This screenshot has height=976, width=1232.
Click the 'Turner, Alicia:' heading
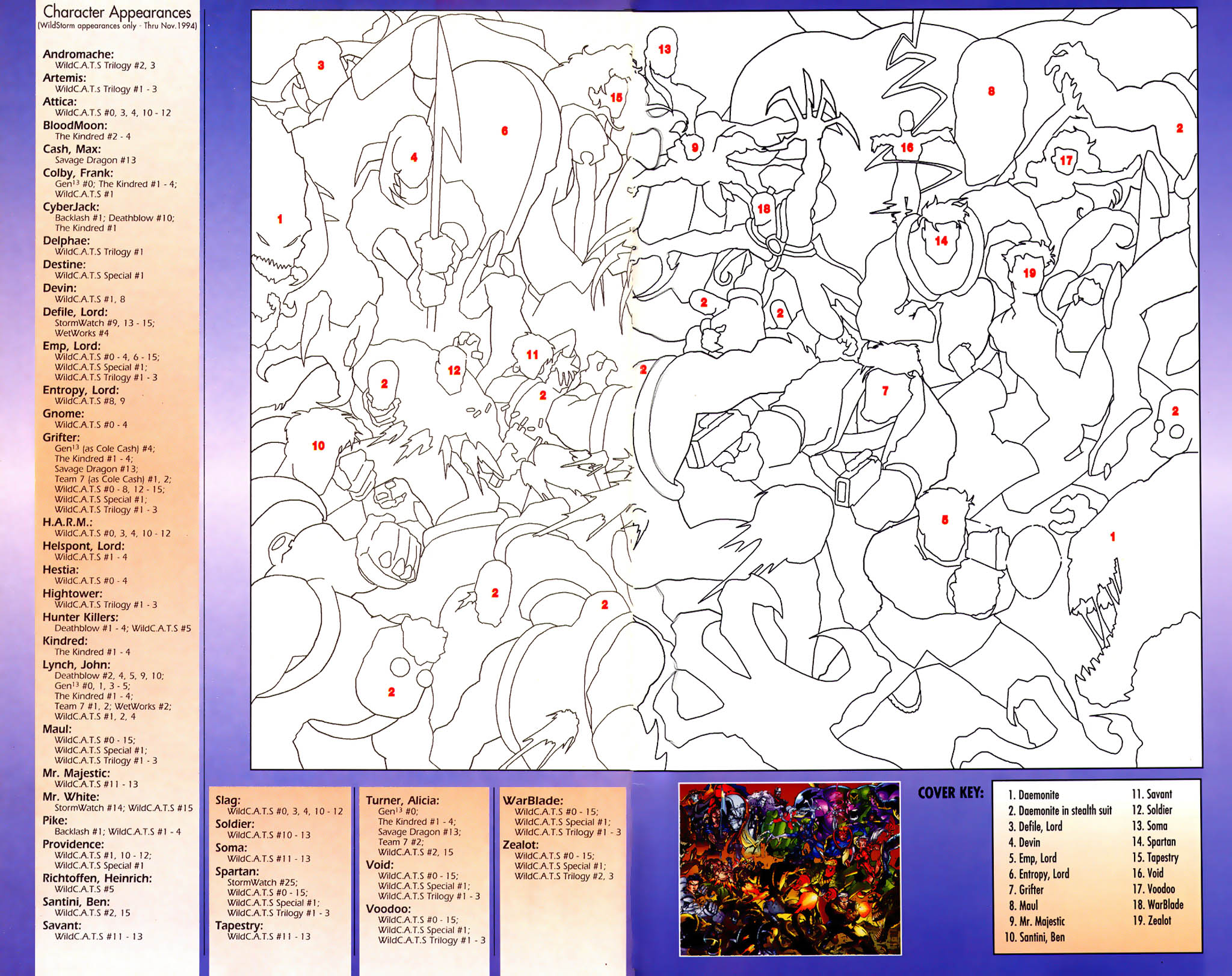click(x=402, y=800)
